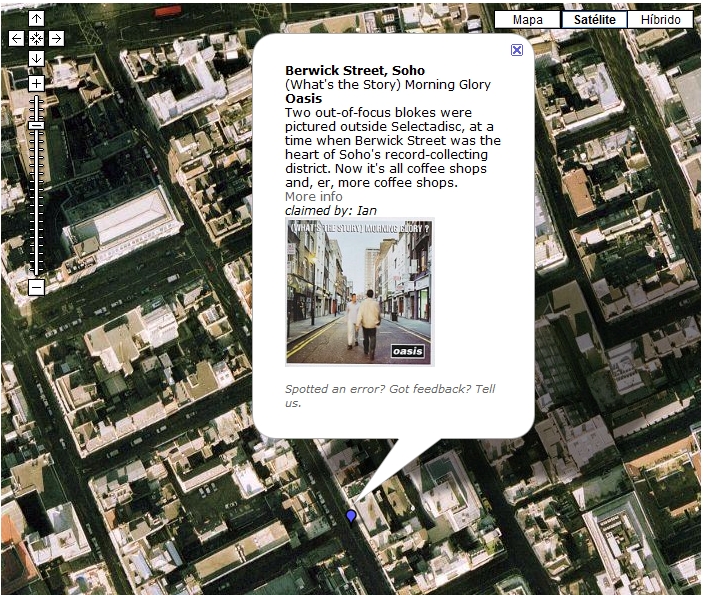703x595 pixels.
Task: Pan the map up with the arrow button
Action: click(x=36, y=19)
